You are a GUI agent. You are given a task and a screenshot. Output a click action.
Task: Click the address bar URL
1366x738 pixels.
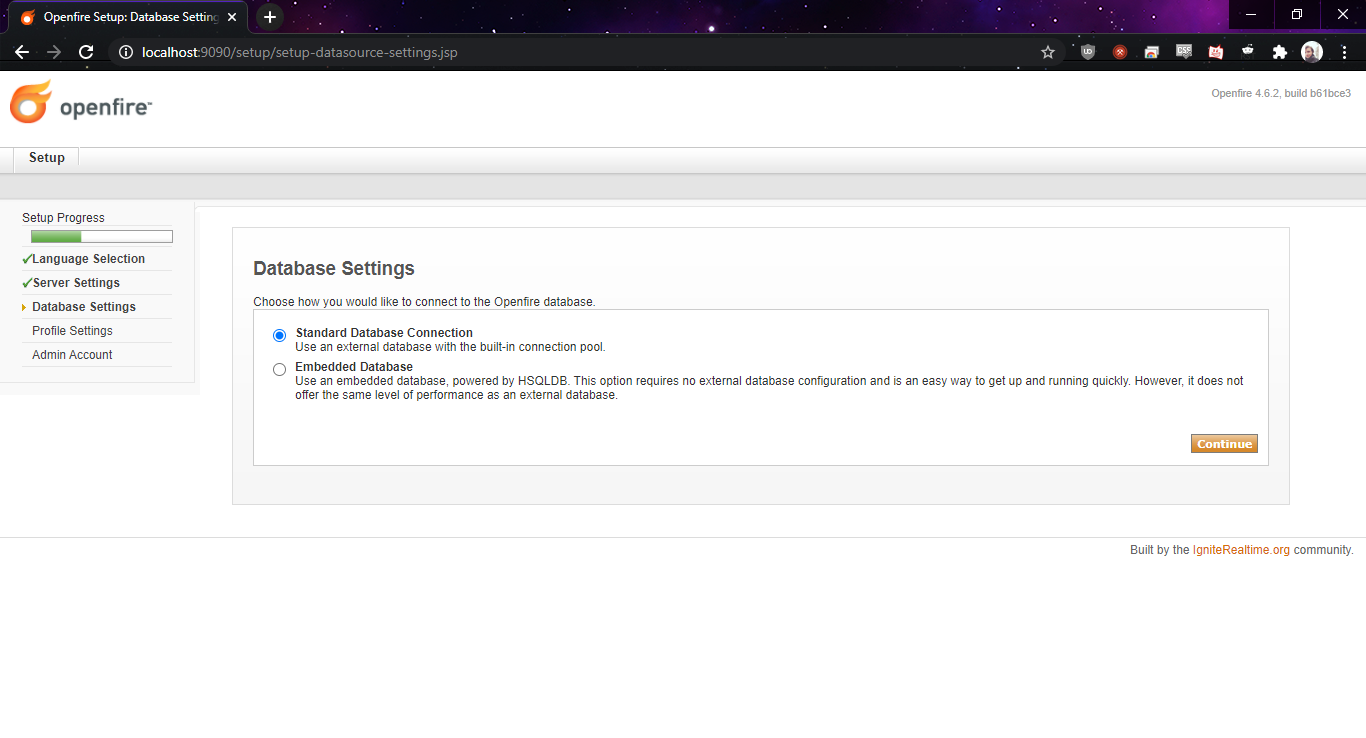tap(300, 52)
